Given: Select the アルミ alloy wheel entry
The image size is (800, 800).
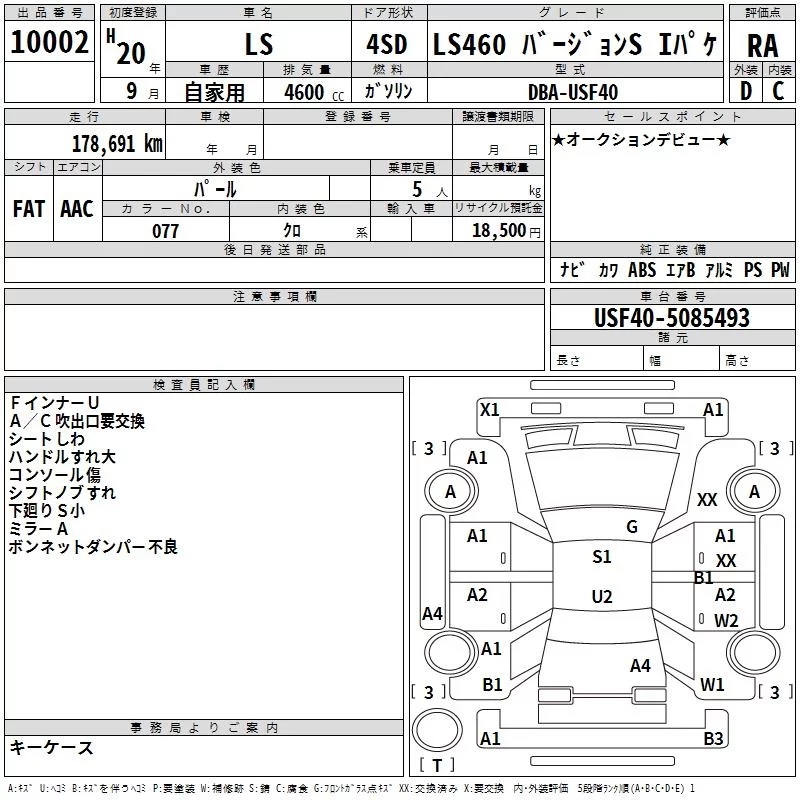Looking at the screenshot, I should click(719, 270).
